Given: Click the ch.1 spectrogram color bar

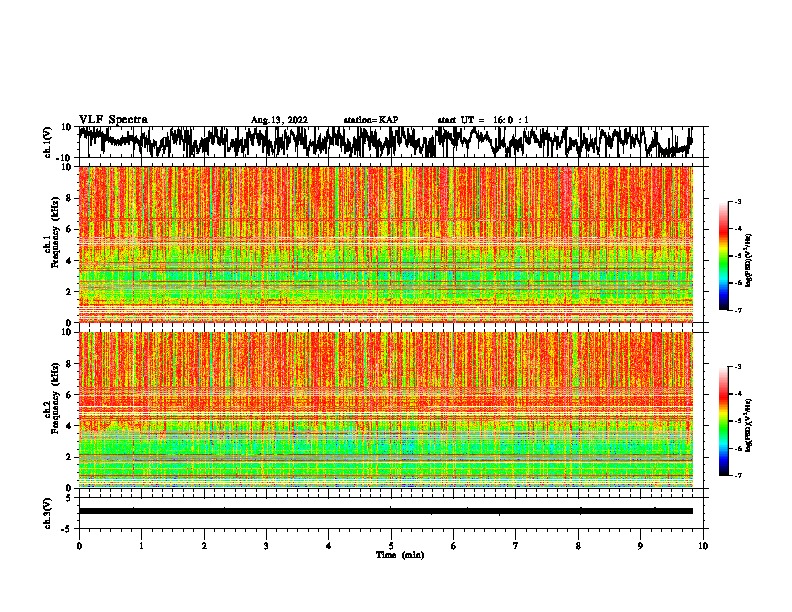Looking at the screenshot, I should tap(723, 256).
